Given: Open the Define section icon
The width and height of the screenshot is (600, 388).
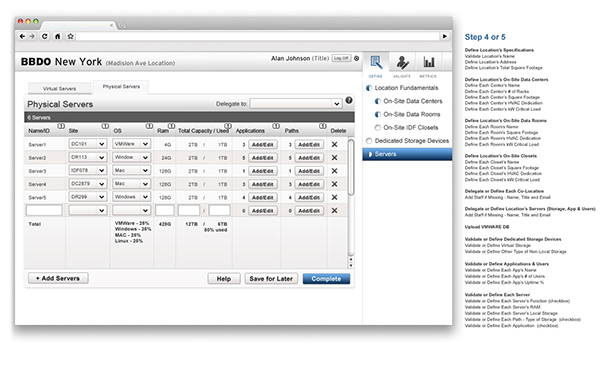Looking at the screenshot, I should coord(376,62).
